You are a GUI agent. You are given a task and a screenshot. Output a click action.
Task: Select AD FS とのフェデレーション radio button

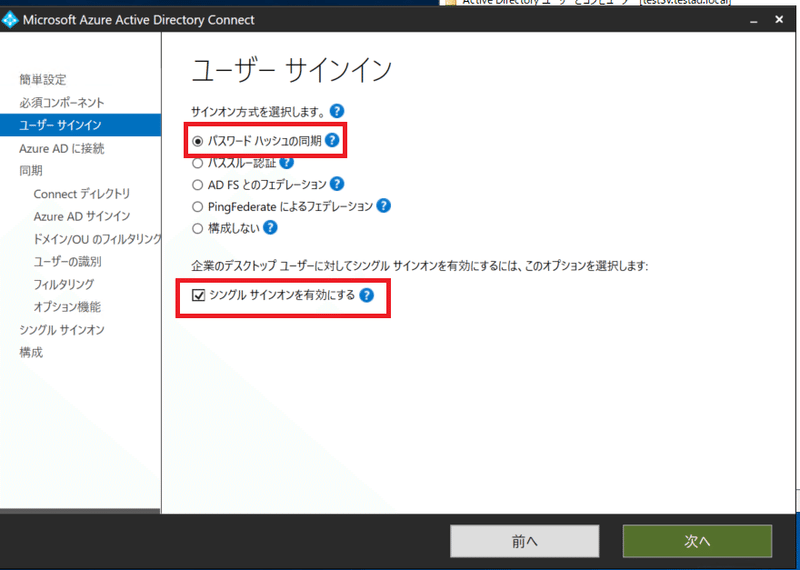[x=197, y=185]
